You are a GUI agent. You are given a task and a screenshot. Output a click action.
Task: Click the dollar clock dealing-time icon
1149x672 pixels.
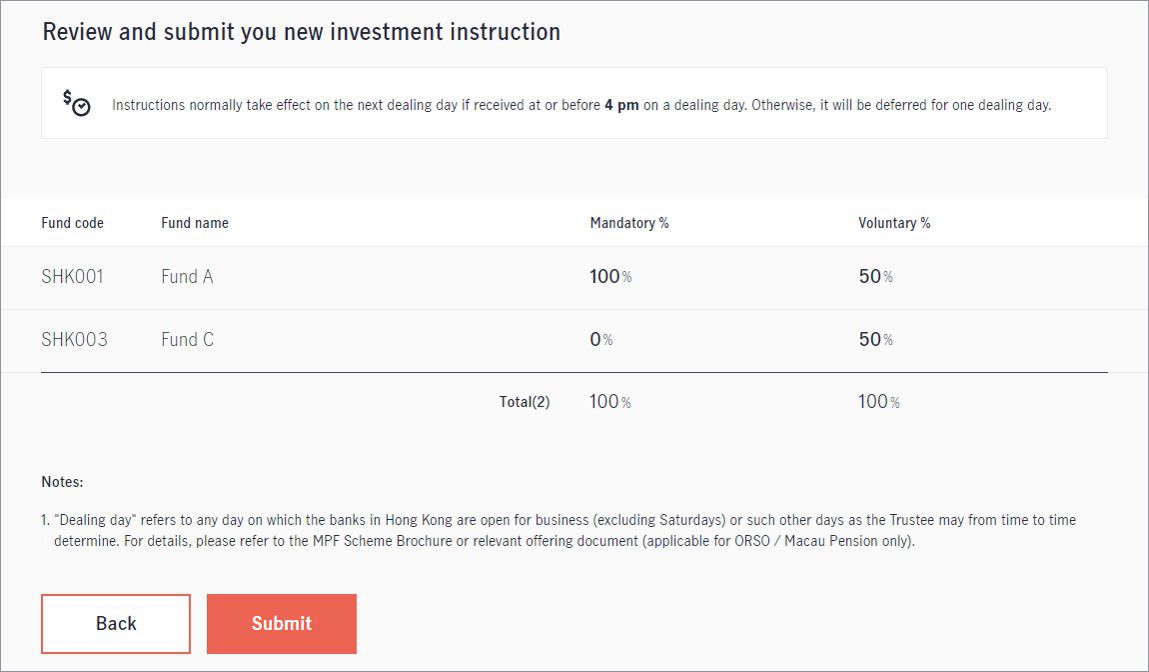(76, 103)
